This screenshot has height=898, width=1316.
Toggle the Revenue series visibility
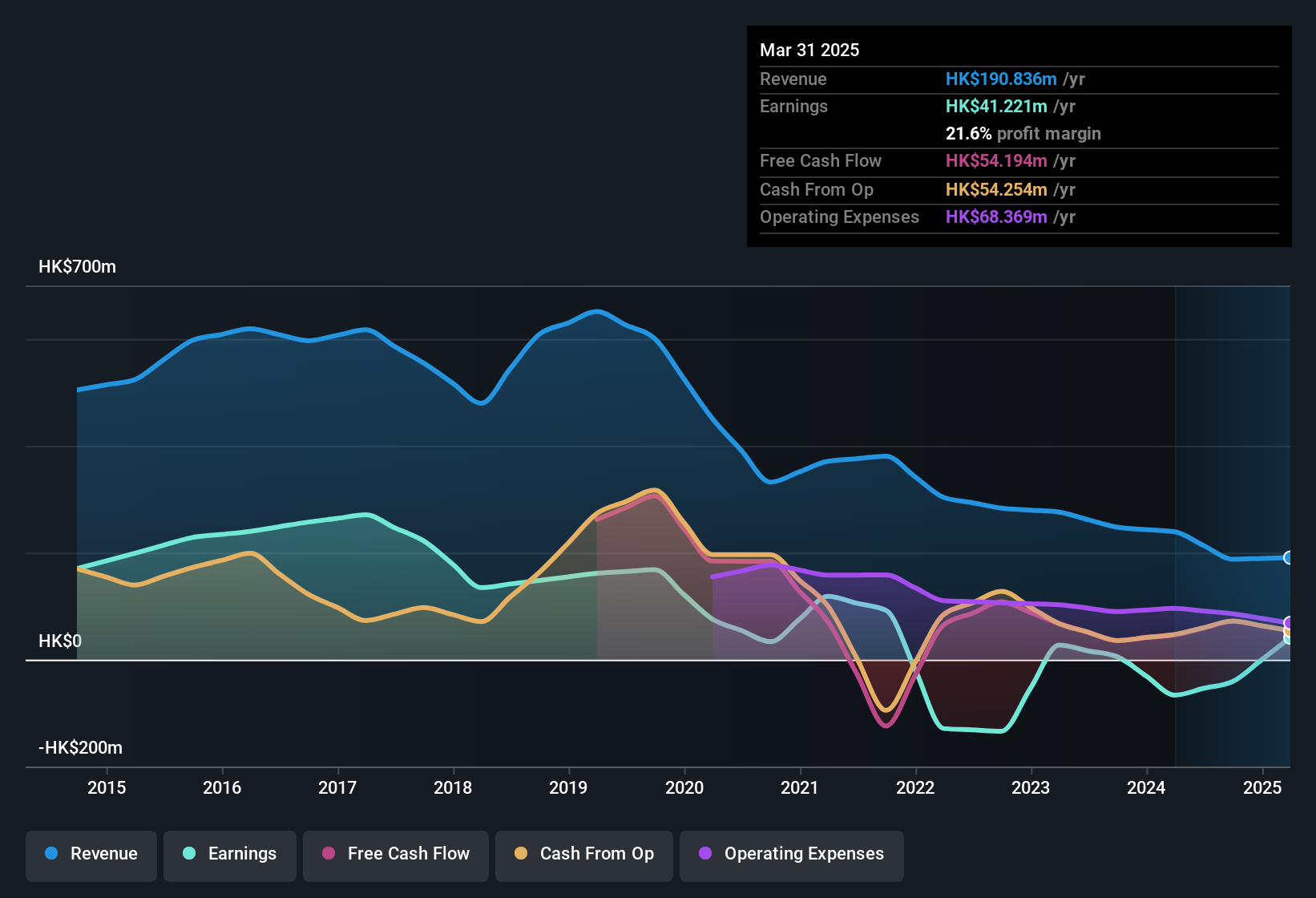coord(91,854)
